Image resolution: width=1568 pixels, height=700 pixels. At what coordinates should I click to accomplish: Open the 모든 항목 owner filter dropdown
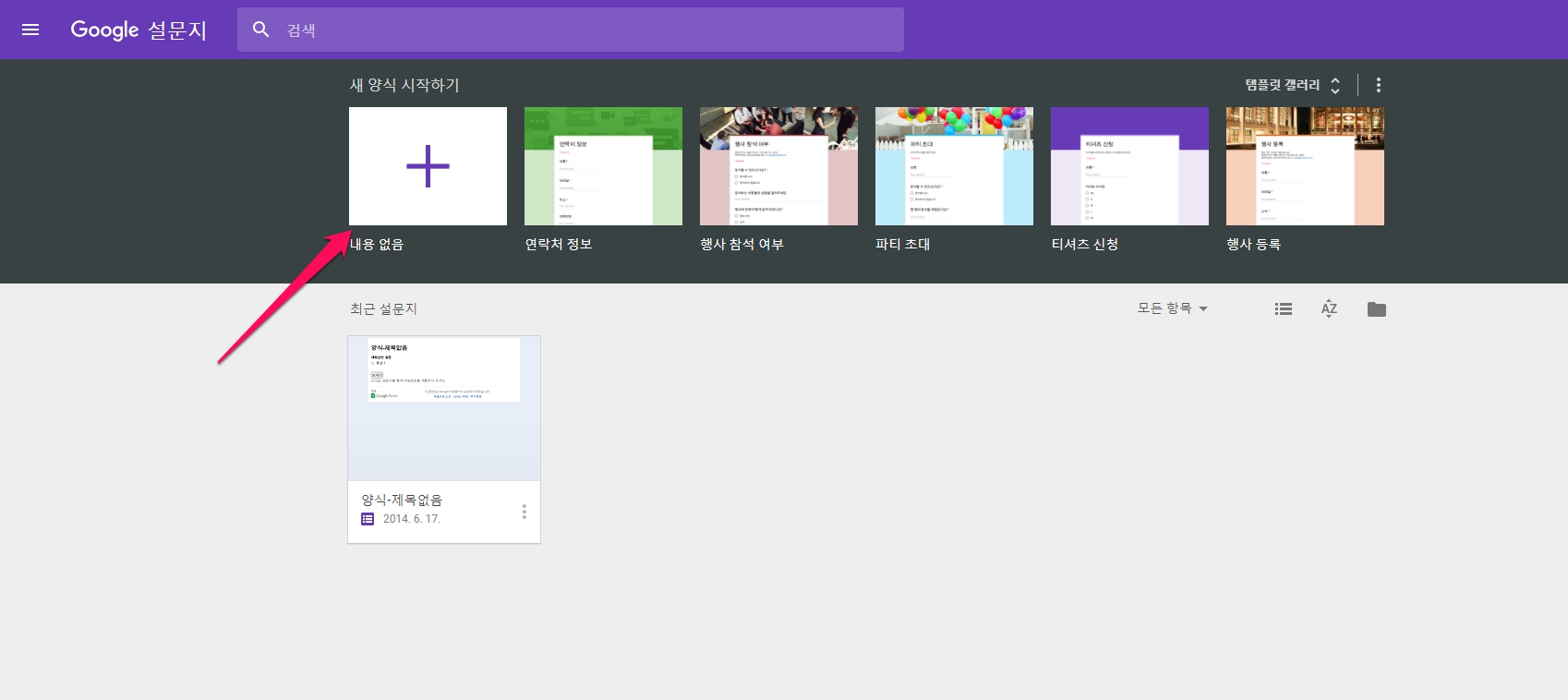(x=1172, y=308)
